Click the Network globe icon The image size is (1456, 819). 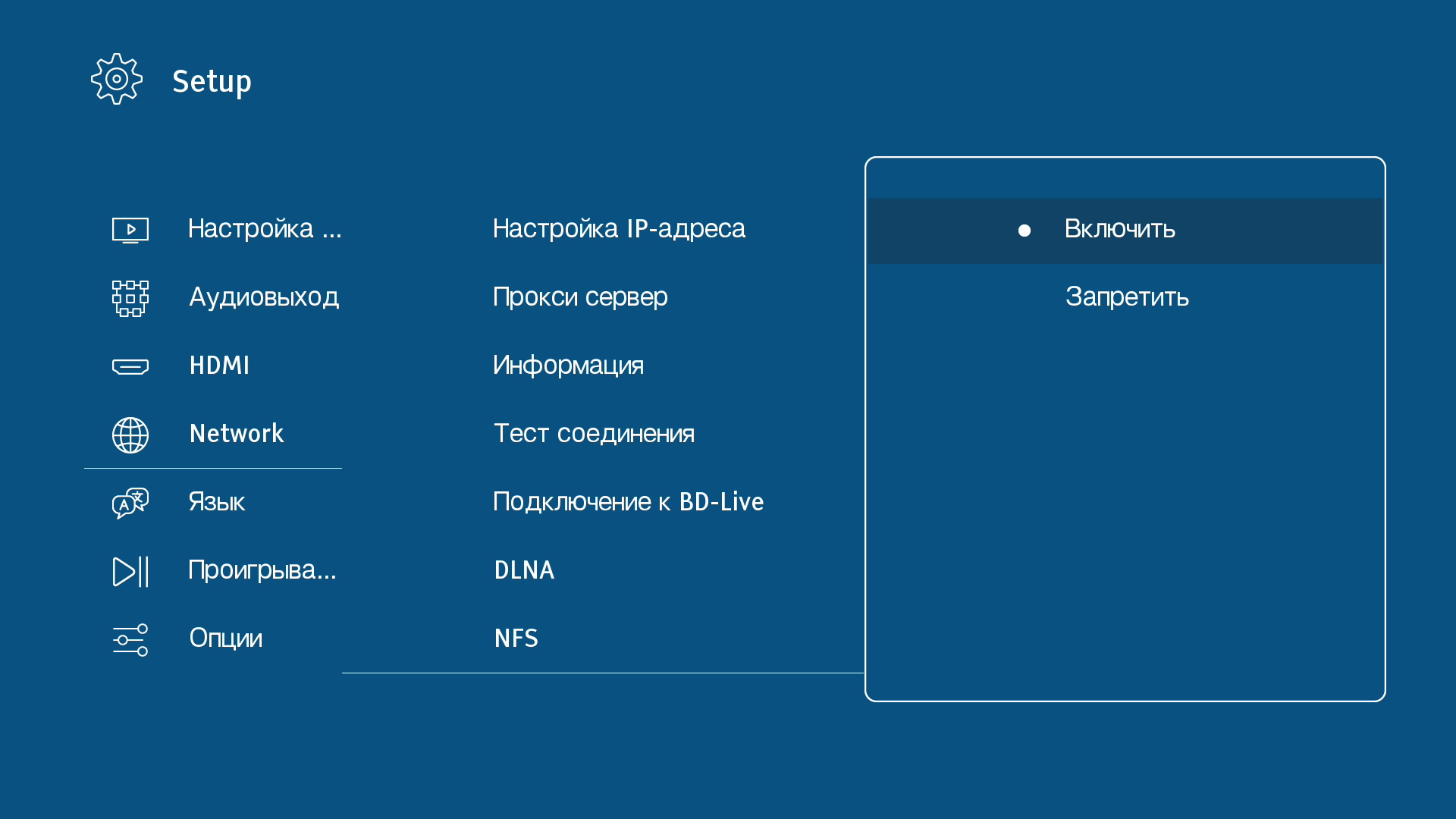[130, 435]
